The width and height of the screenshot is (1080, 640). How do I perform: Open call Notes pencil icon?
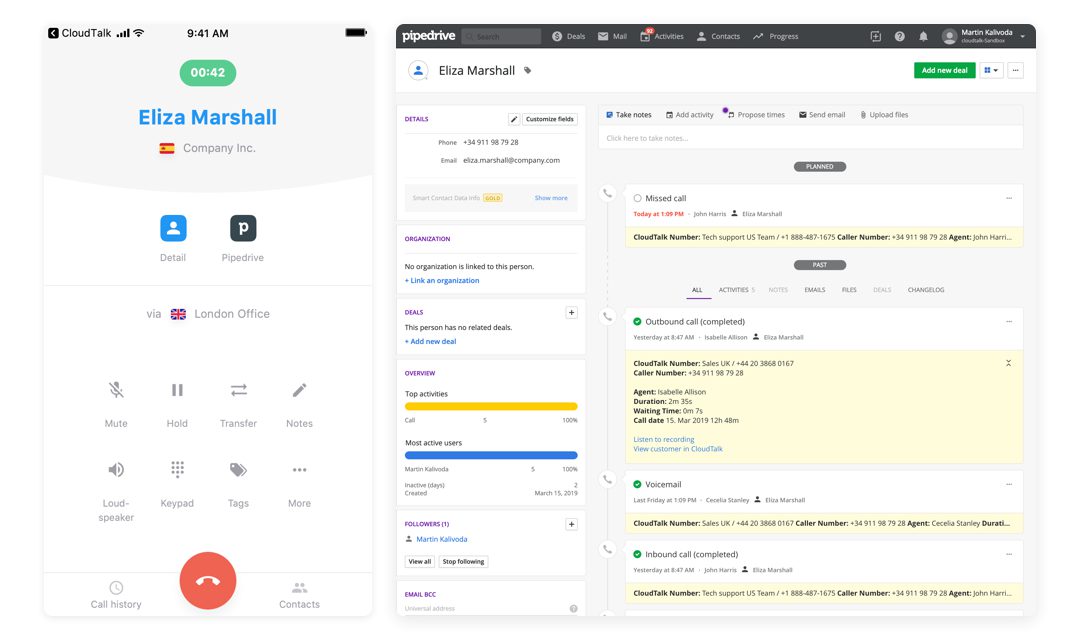pyautogui.click(x=299, y=391)
